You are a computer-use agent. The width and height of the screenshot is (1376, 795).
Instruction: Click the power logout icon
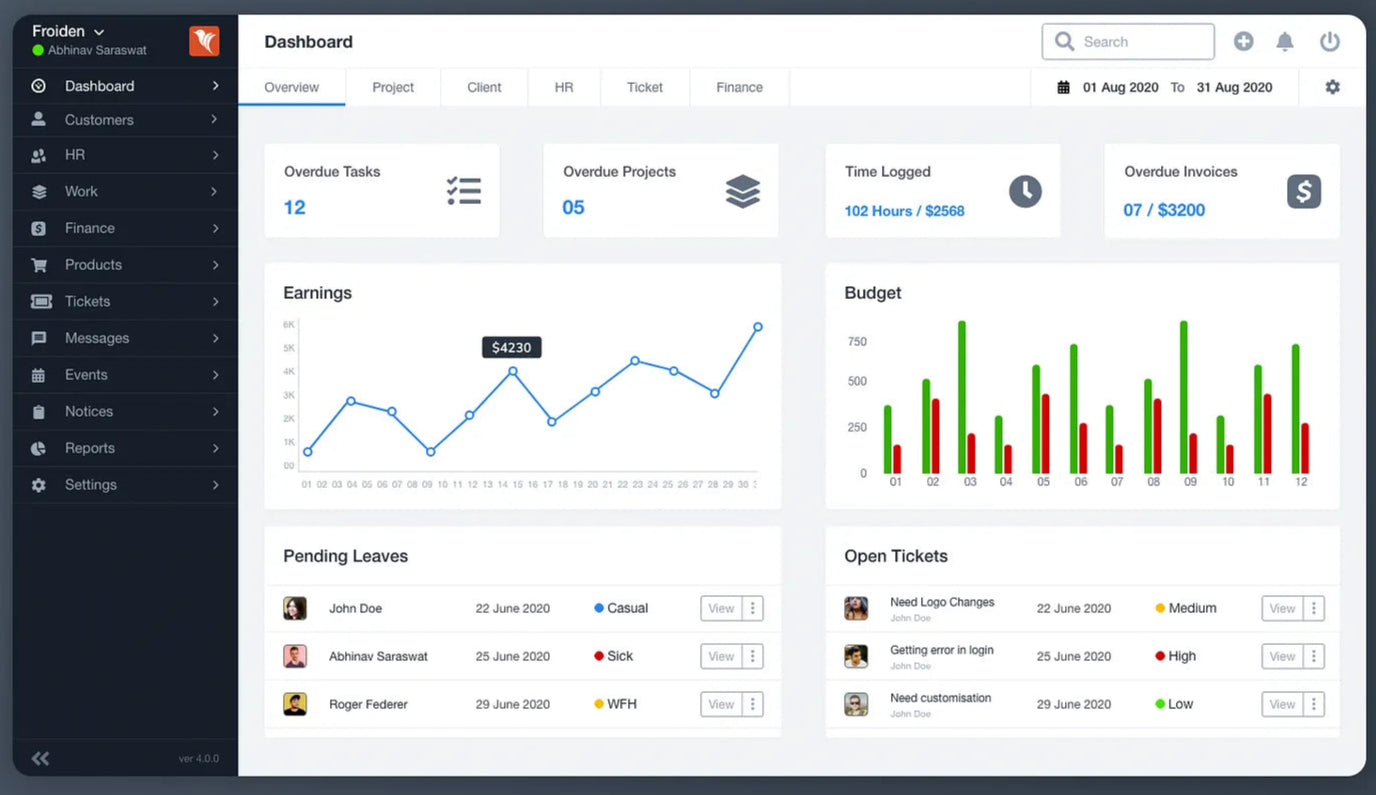pos(1329,42)
